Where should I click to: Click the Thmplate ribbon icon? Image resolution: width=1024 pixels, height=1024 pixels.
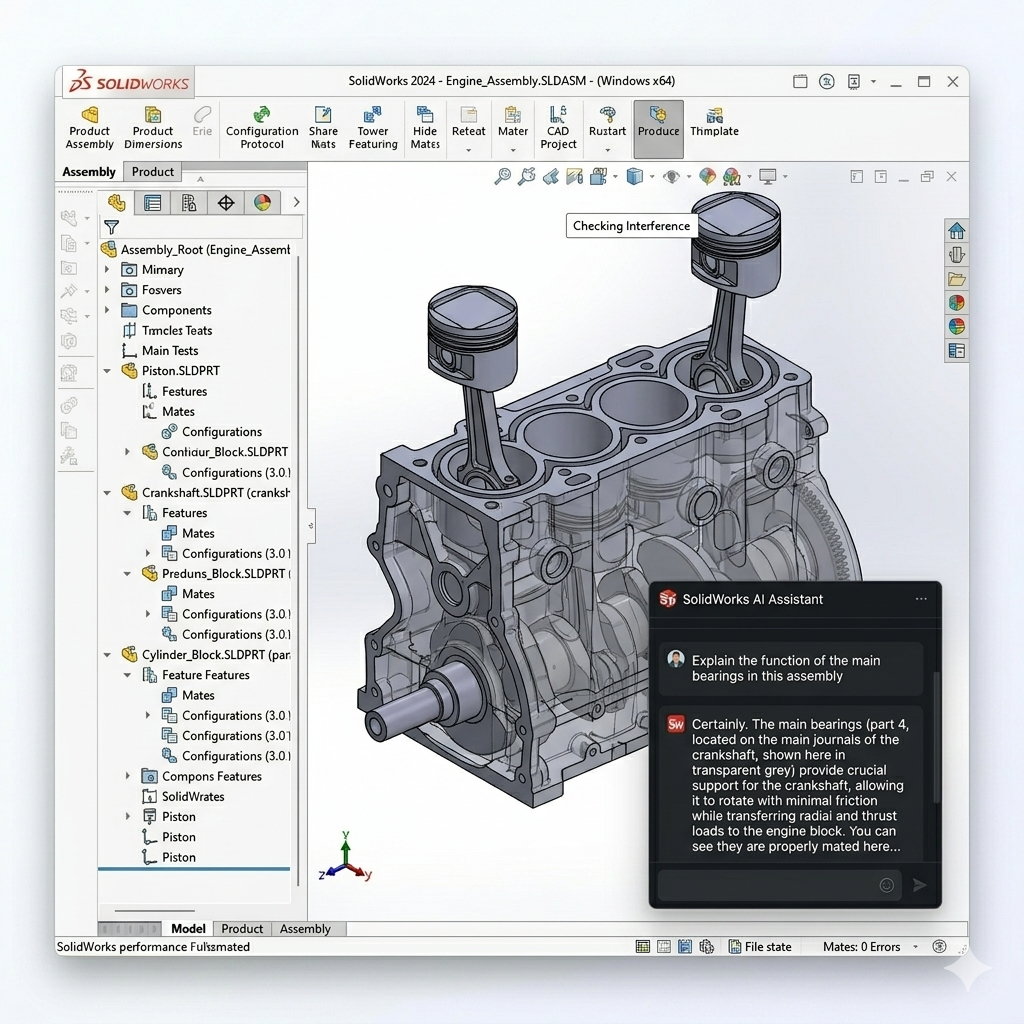coord(714,123)
